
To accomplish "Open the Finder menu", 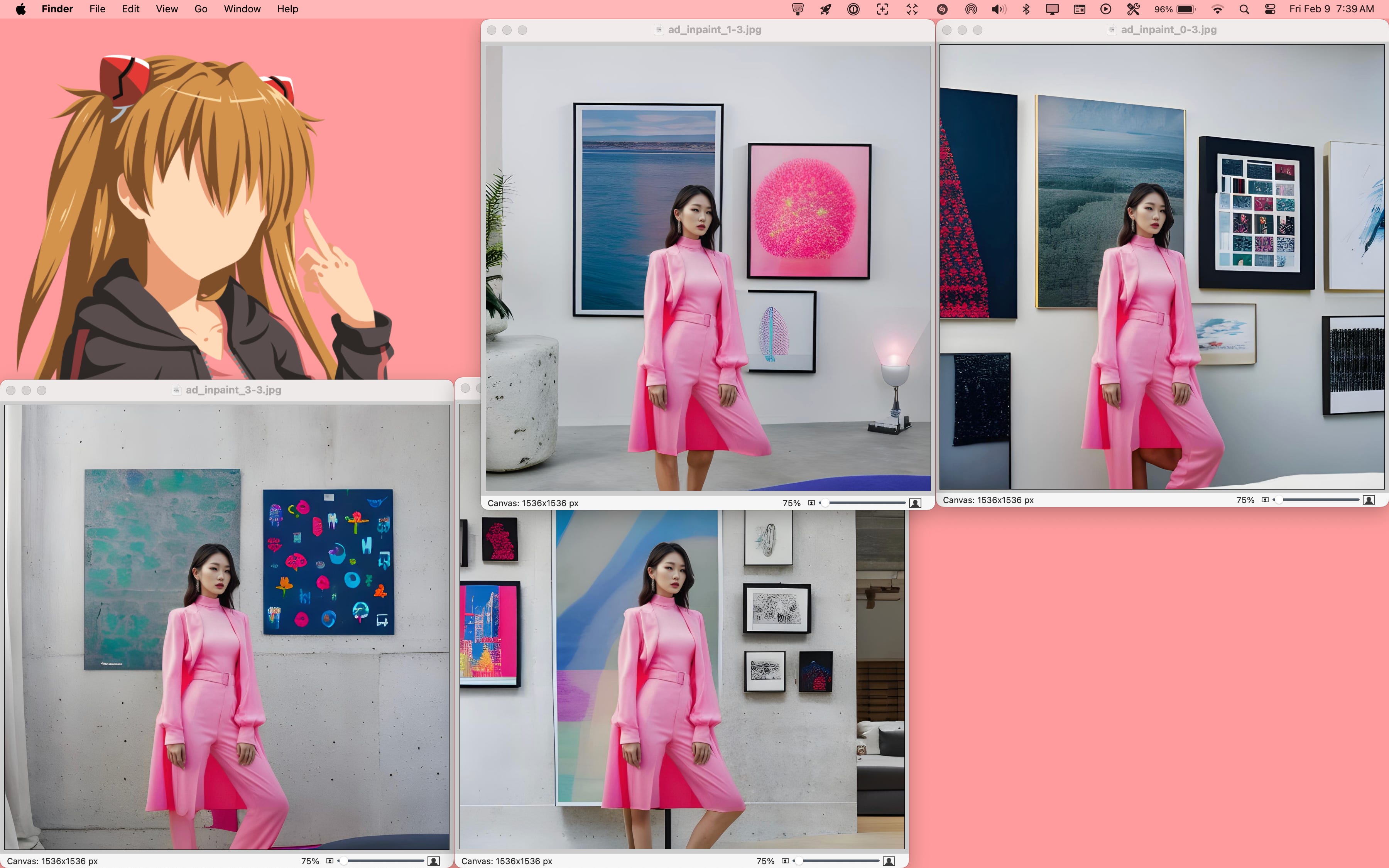I will (x=57, y=8).
